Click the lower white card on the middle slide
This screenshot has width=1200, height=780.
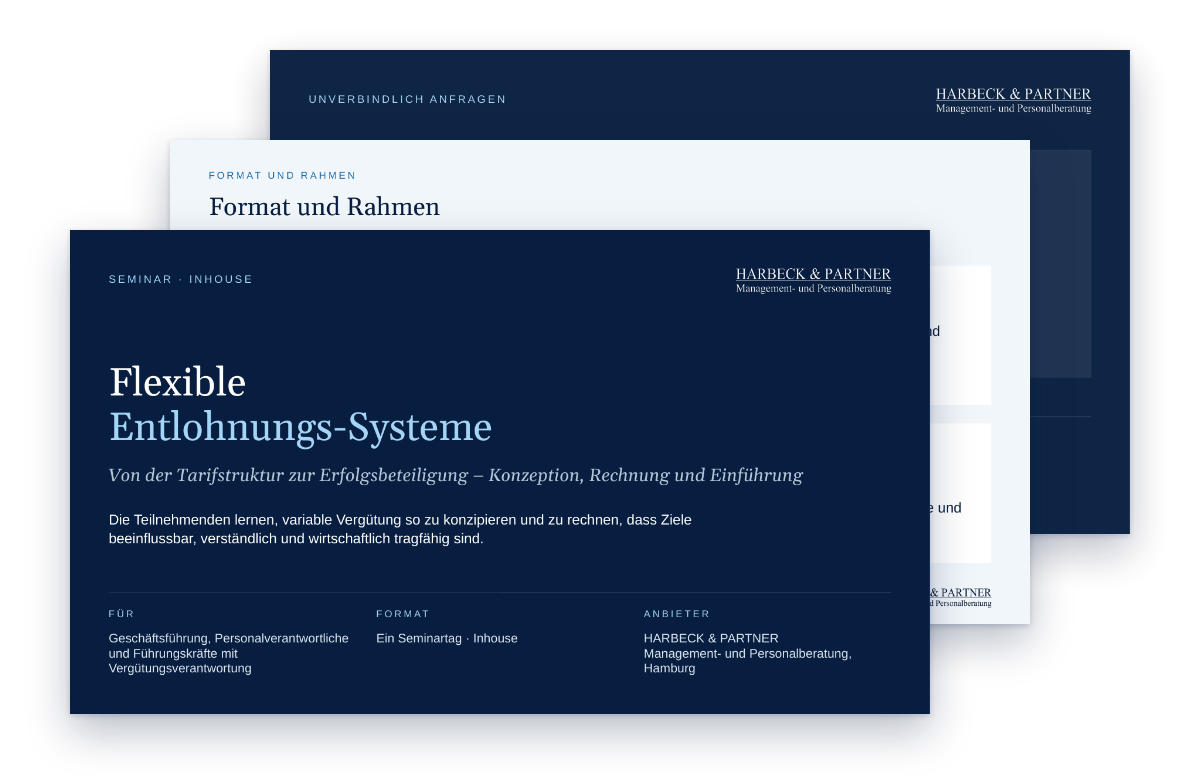coord(961,493)
